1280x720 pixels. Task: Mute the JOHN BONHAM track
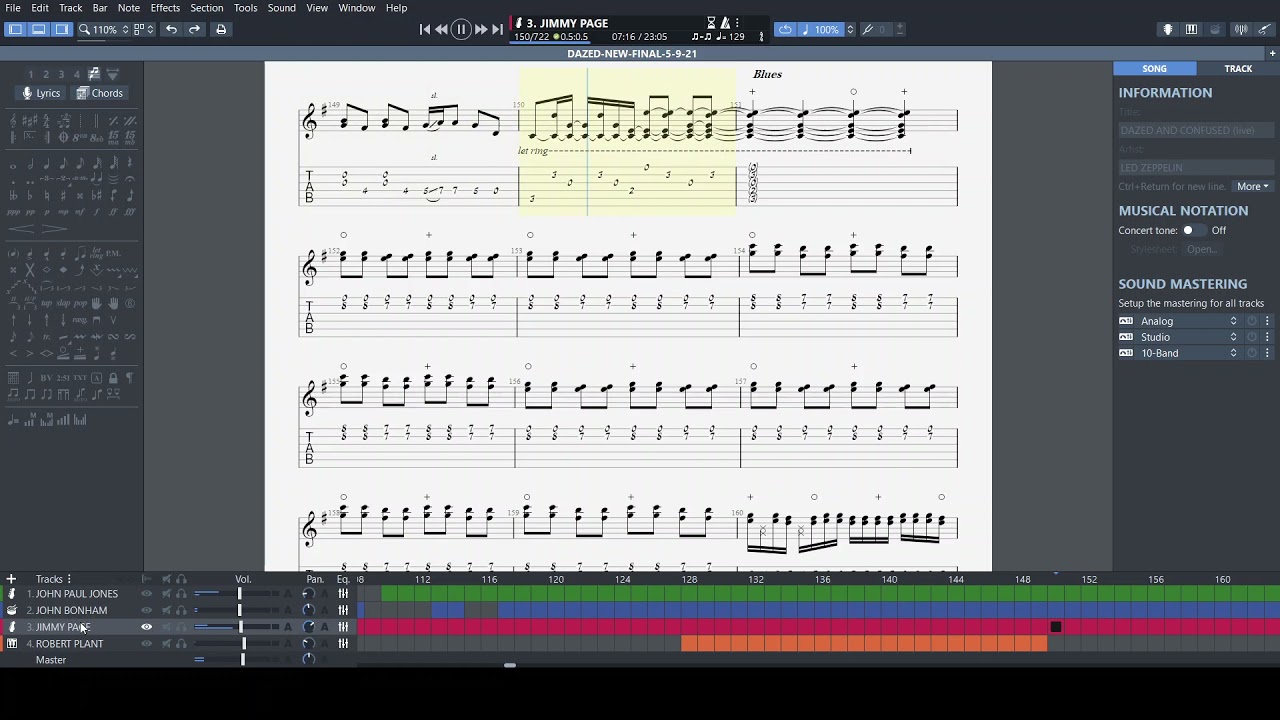tap(166, 610)
